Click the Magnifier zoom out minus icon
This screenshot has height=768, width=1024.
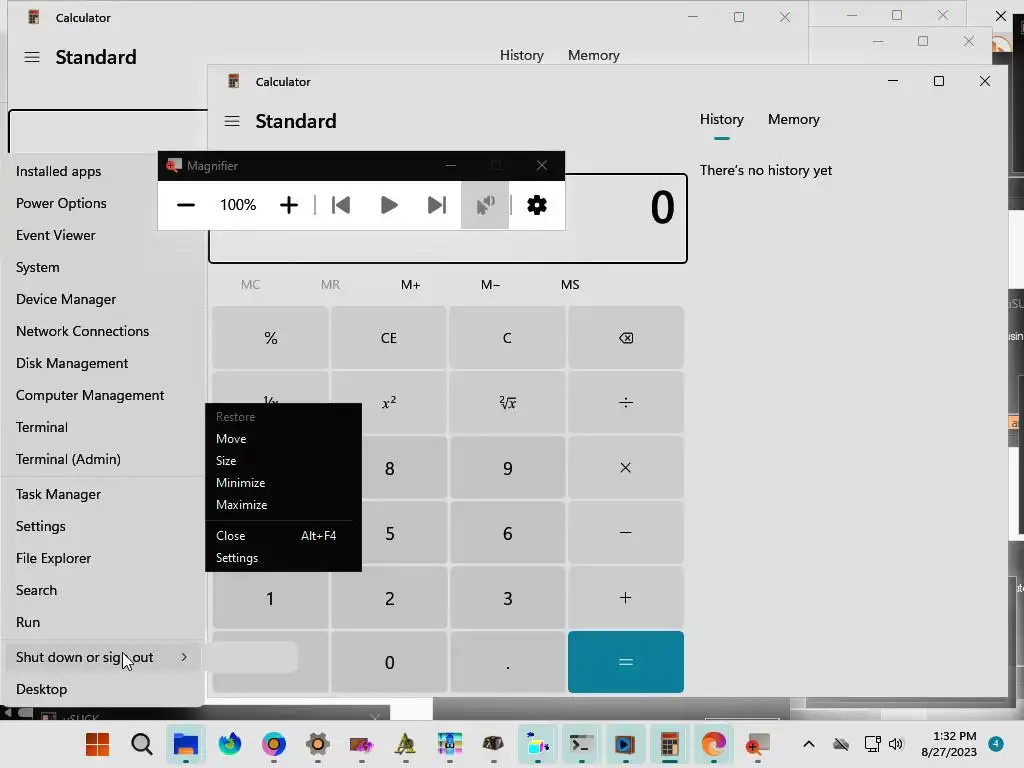click(185, 205)
